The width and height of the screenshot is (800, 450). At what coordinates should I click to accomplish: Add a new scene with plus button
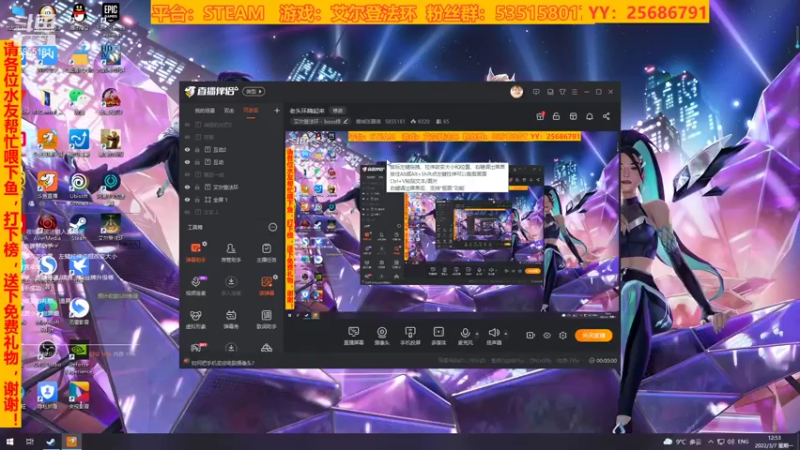(277, 110)
